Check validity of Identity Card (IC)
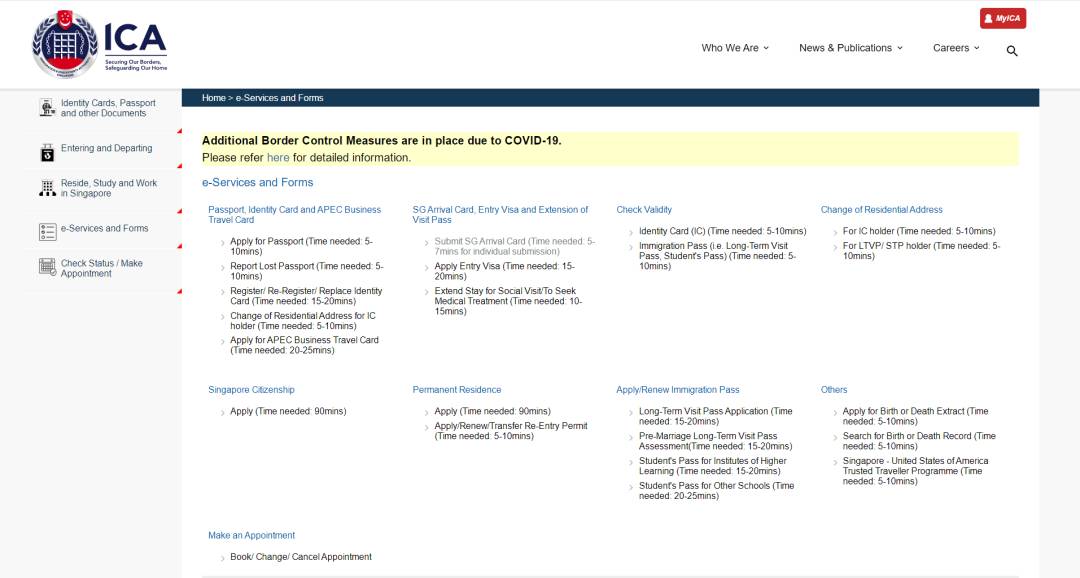The image size is (1080, 578). click(722, 231)
